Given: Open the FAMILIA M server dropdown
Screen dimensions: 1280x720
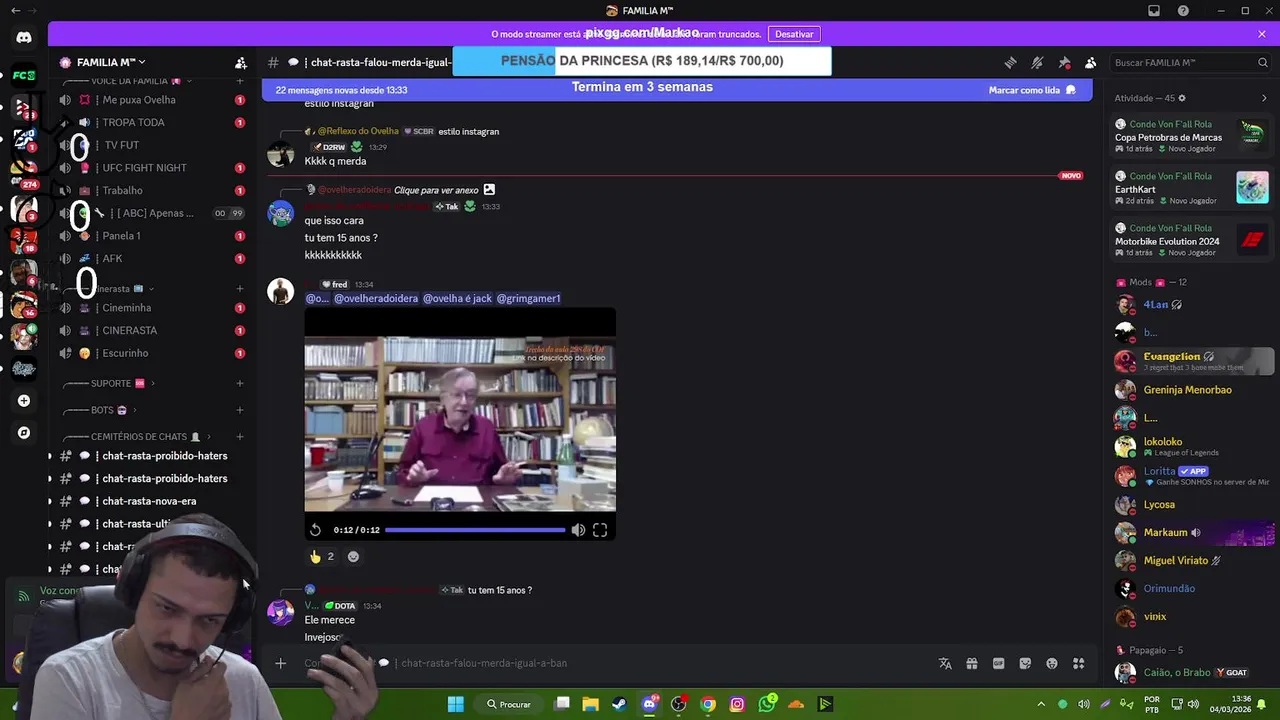Looking at the screenshot, I should (111, 62).
